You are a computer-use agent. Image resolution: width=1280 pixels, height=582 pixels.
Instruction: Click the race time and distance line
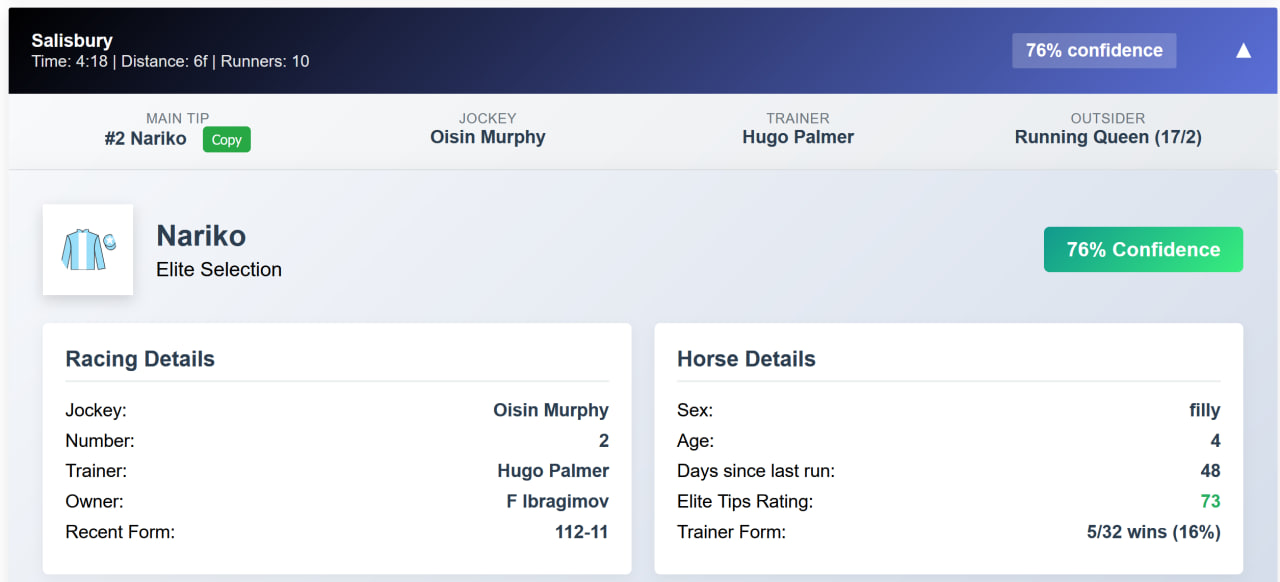pyautogui.click(x=170, y=61)
